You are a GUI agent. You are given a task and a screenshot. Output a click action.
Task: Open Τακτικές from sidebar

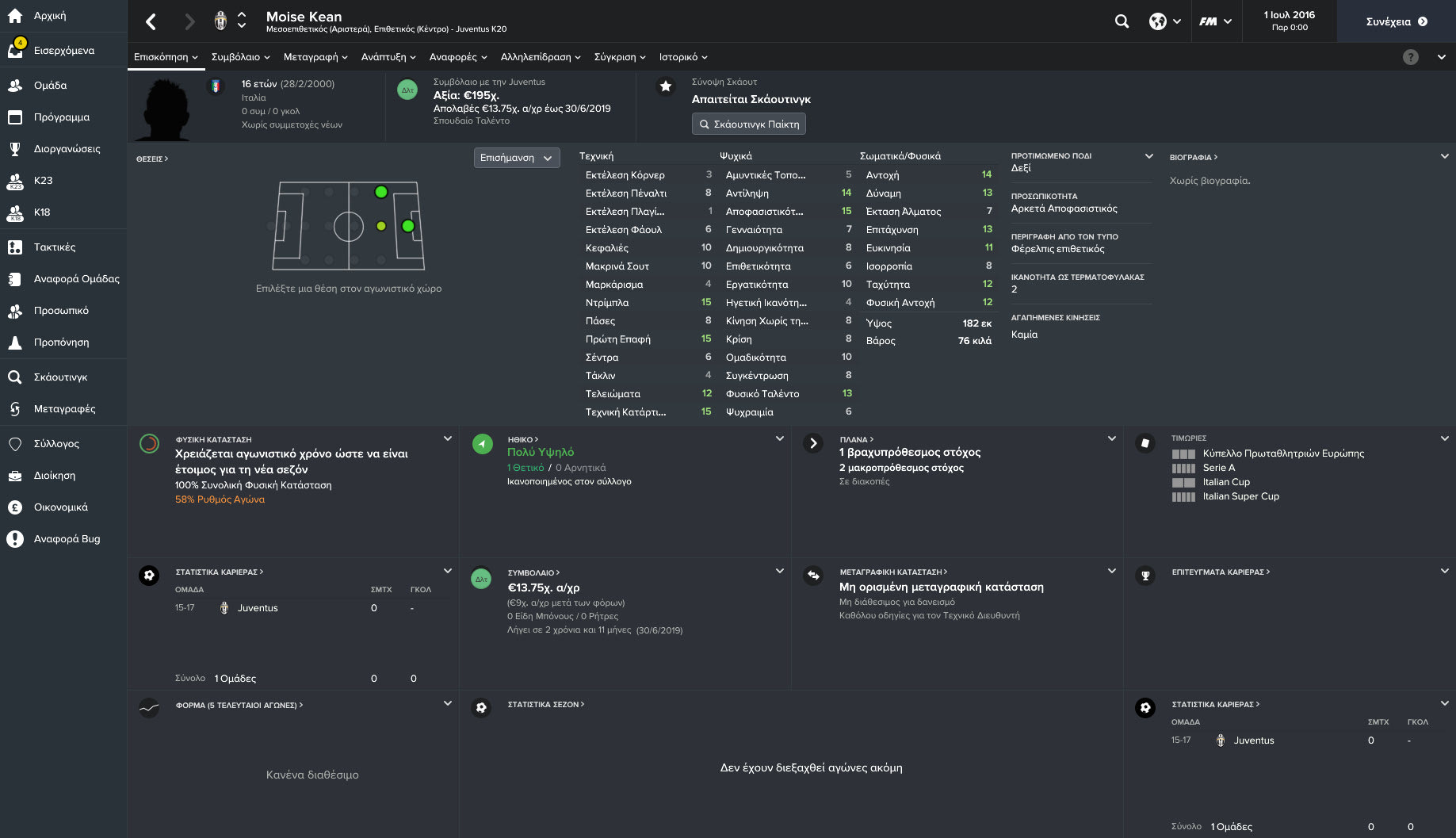(x=55, y=247)
